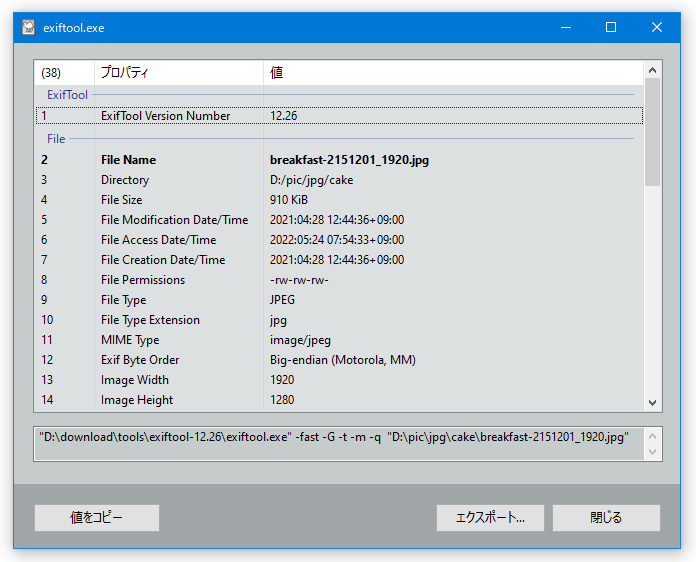696x562 pixels.
Task: Click the image/jpeg value
Action: click(x=301, y=340)
